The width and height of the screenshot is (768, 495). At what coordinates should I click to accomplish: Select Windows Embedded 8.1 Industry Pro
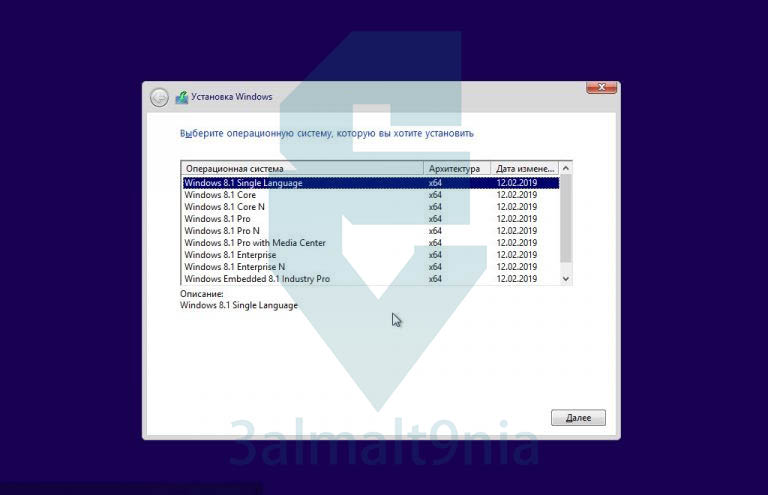point(371,279)
